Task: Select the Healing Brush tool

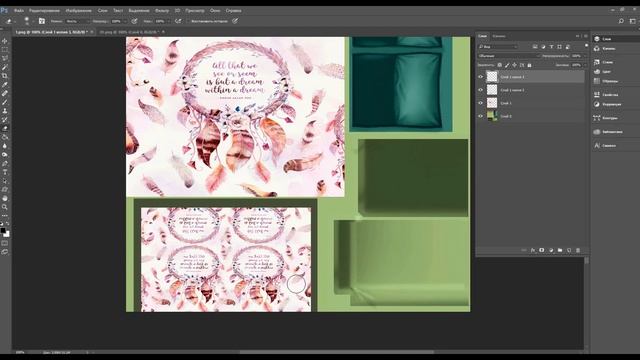Action: point(5,93)
